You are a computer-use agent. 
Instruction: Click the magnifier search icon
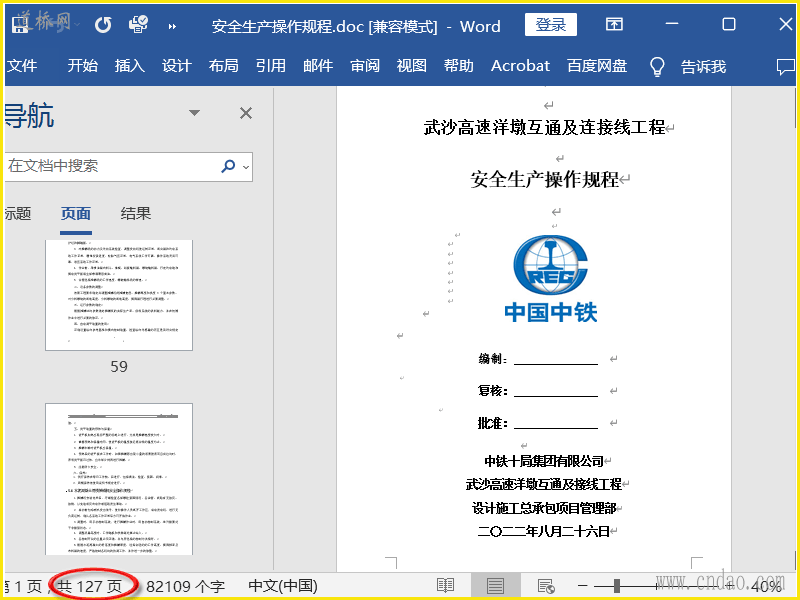point(228,166)
